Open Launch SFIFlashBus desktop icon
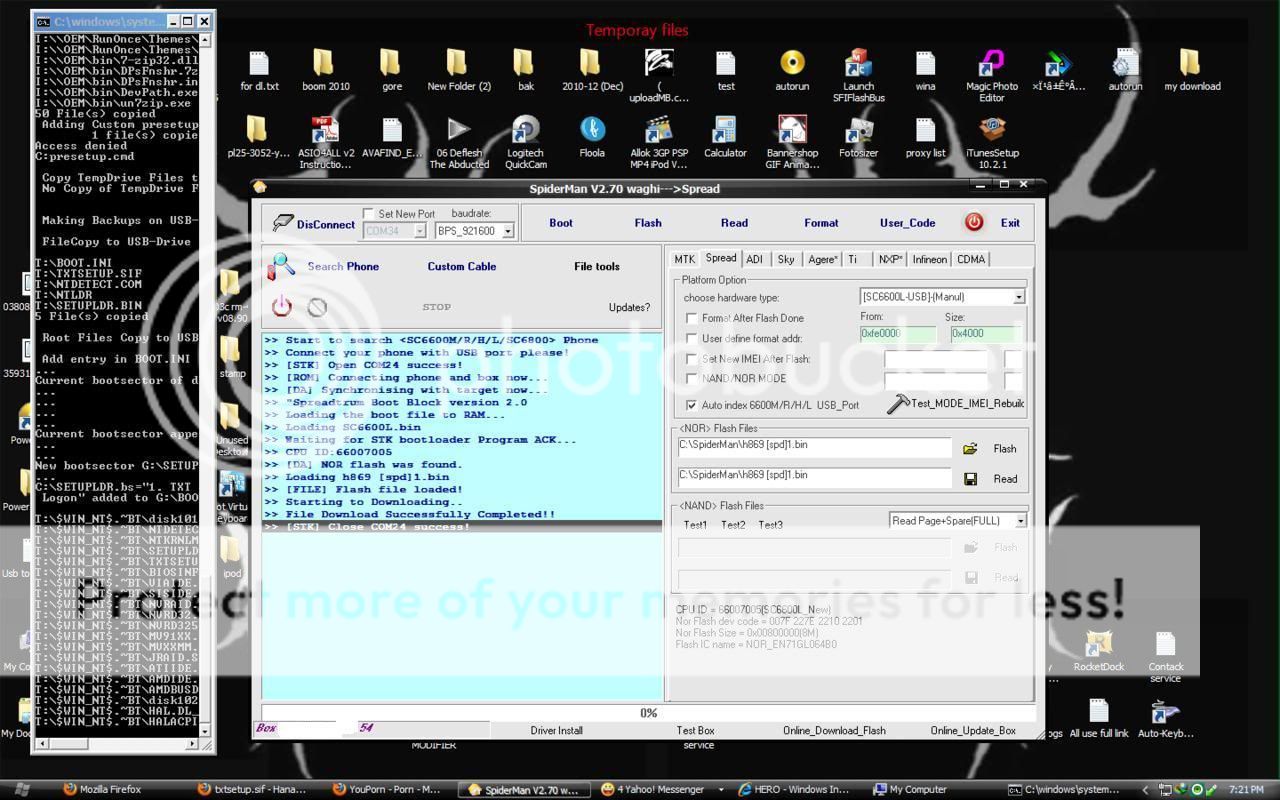The width and height of the screenshot is (1280, 800). (x=858, y=64)
